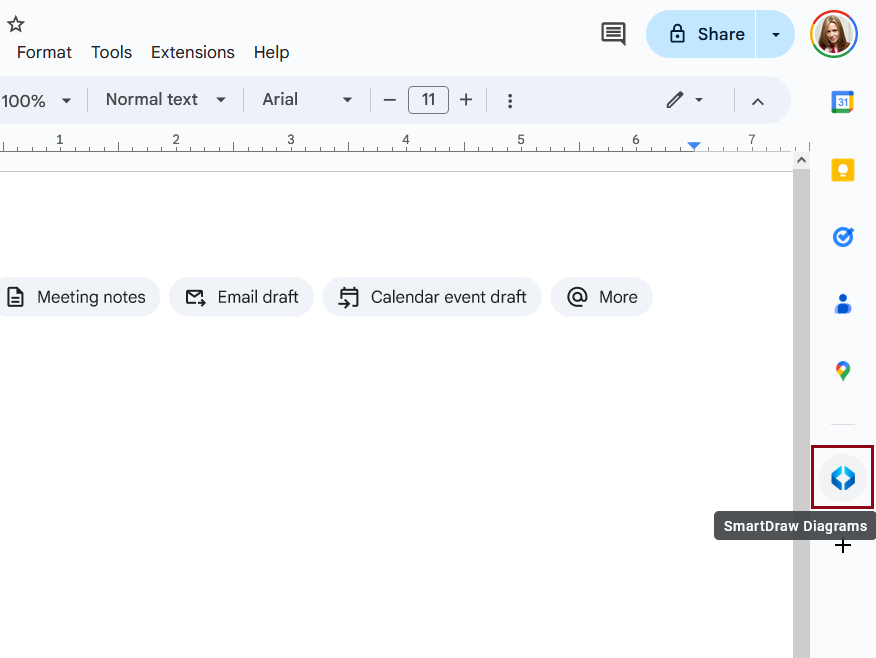Screen dimensions: 876x658
Task: Star this document
Action: (15, 23)
